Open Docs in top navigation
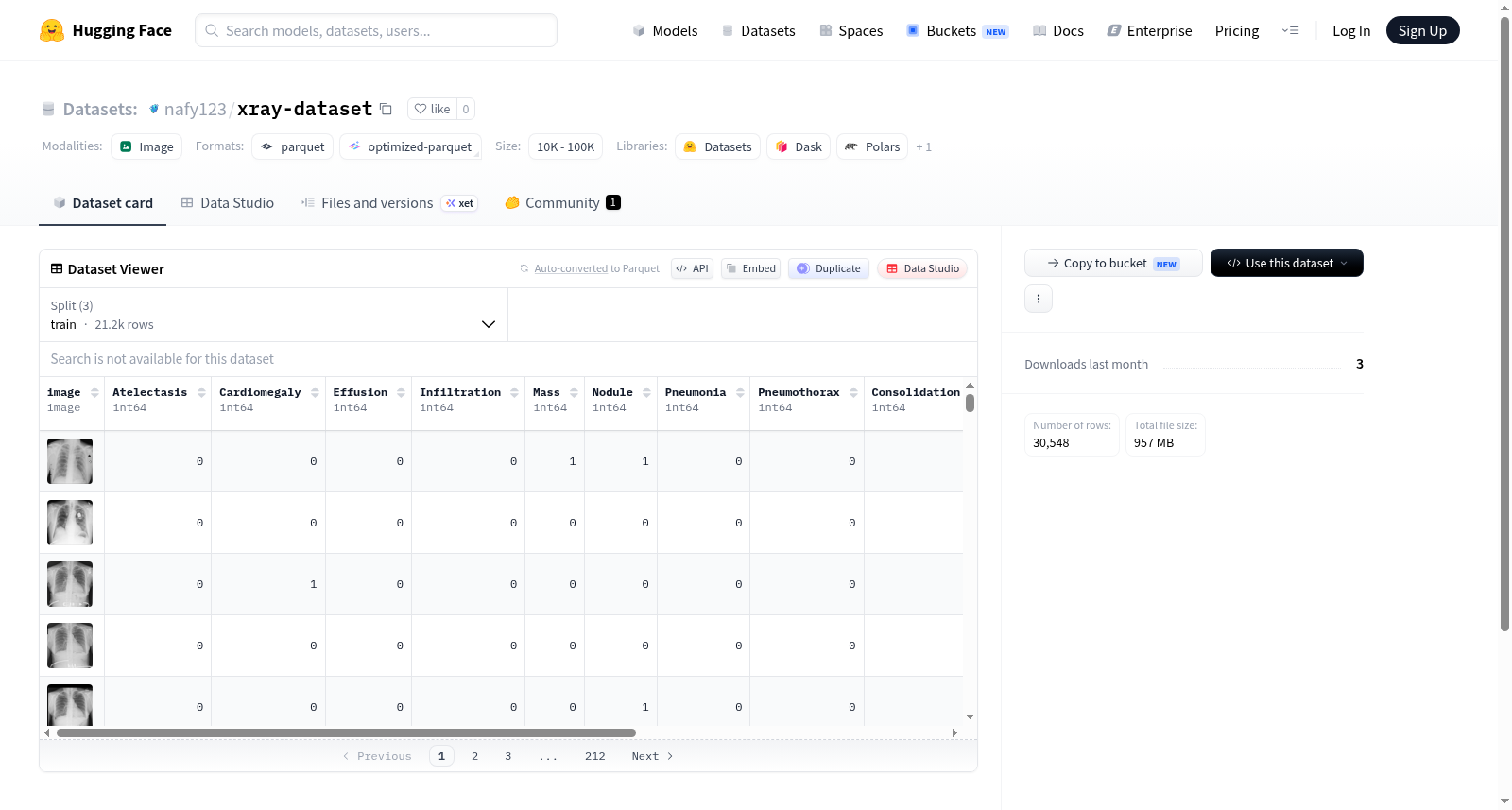The image size is (1512, 810). [x=1058, y=31]
